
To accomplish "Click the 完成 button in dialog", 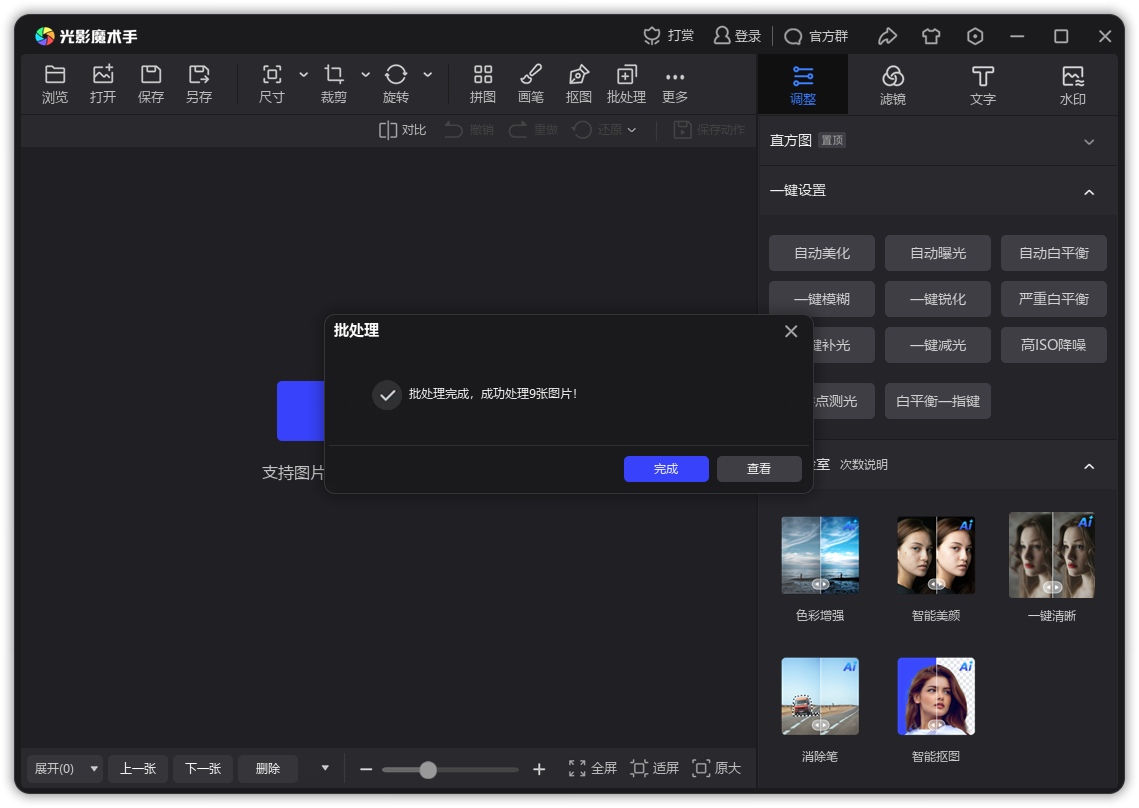I will [x=666, y=469].
